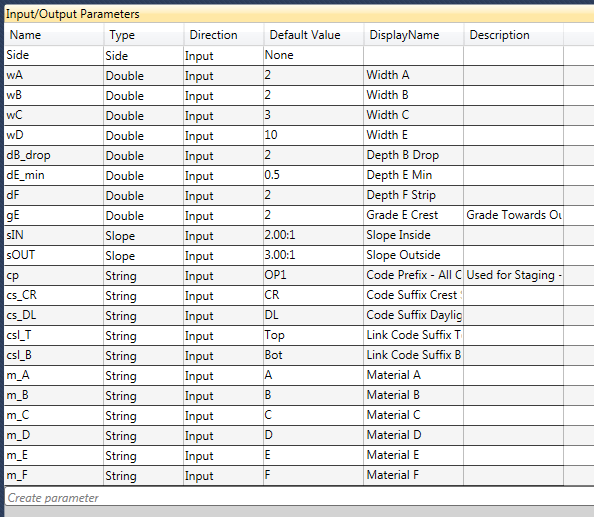Viewport: 594px width, 517px height.
Task: Select the 'wB' parameter name cell
Action: (x=54, y=95)
